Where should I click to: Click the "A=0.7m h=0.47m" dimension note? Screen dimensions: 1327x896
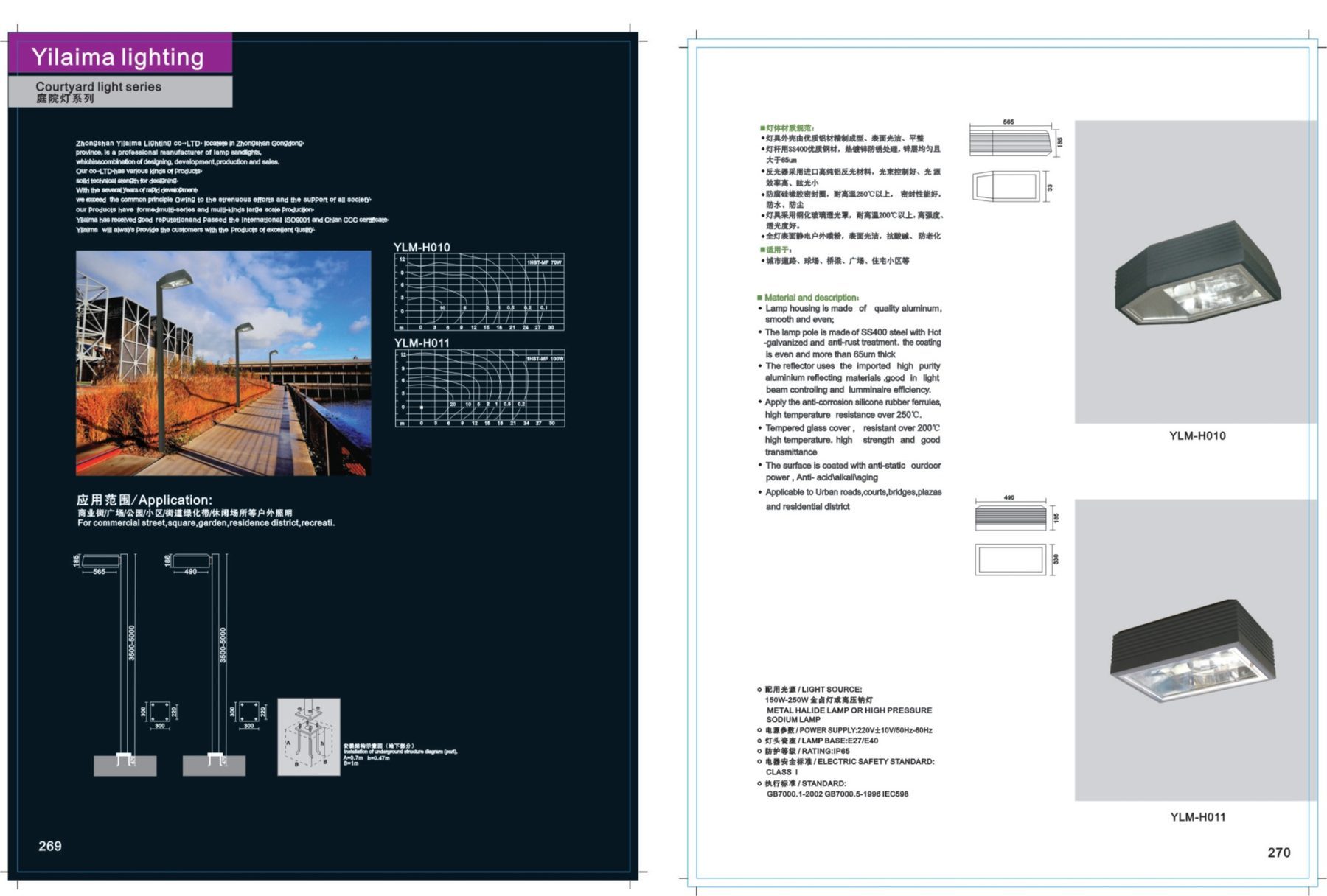[366, 757]
